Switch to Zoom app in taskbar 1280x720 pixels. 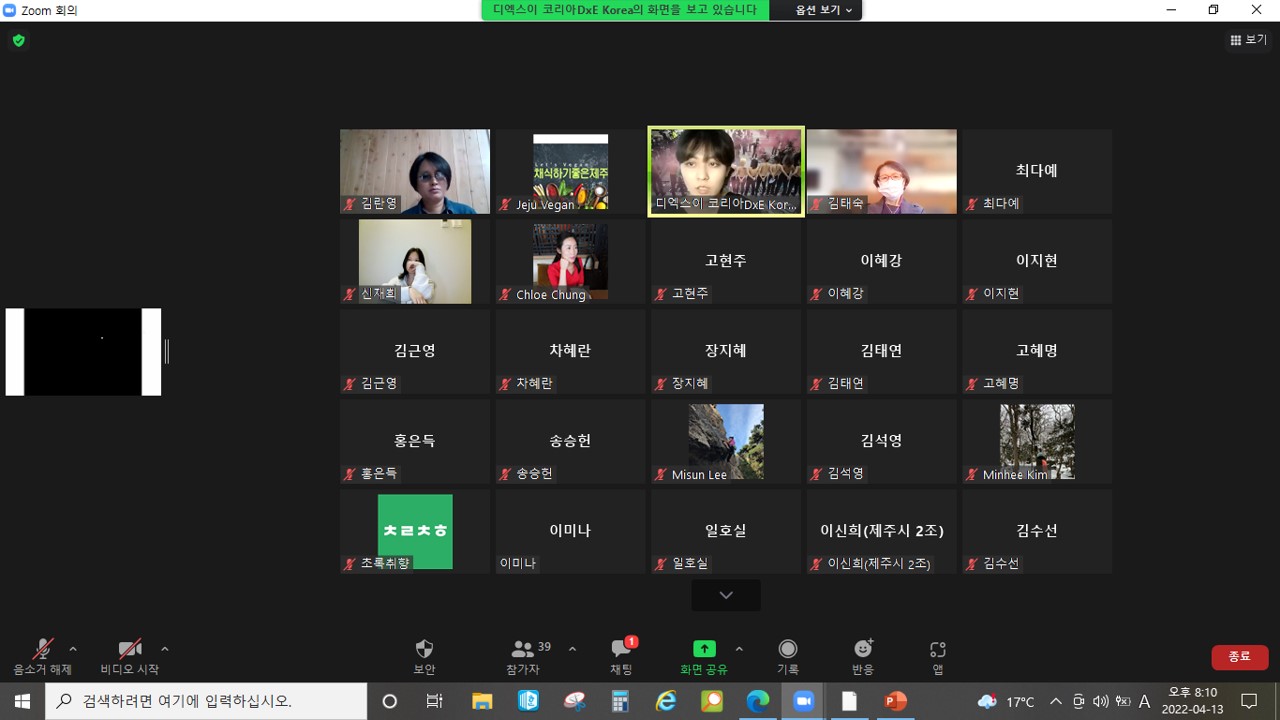(x=803, y=701)
